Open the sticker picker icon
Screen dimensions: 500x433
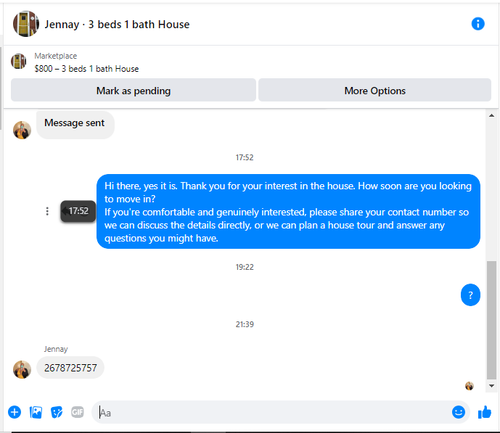57,412
